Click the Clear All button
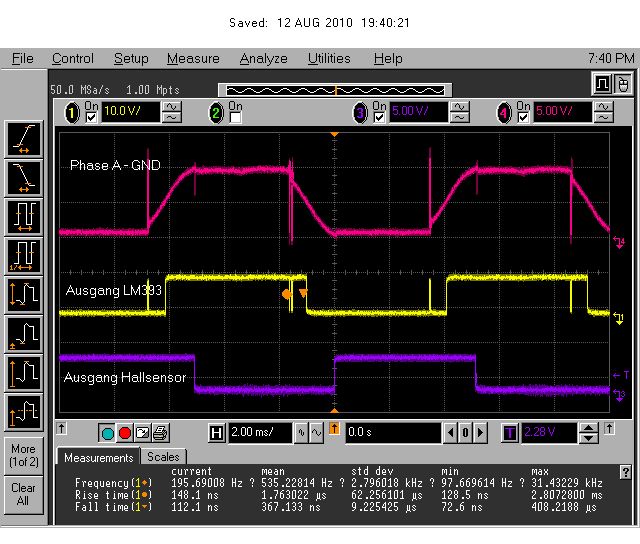Viewport: 640px width, 544px height. coord(24,494)
